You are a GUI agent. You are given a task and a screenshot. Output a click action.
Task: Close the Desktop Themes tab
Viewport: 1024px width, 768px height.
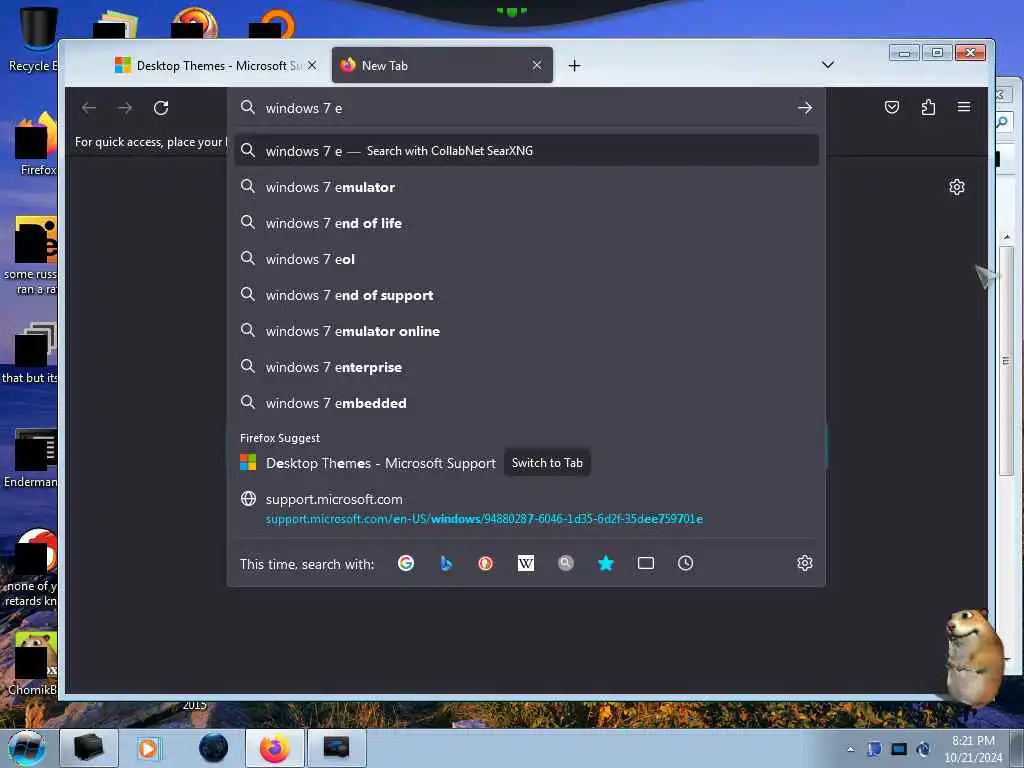click(x=312, y=65)
